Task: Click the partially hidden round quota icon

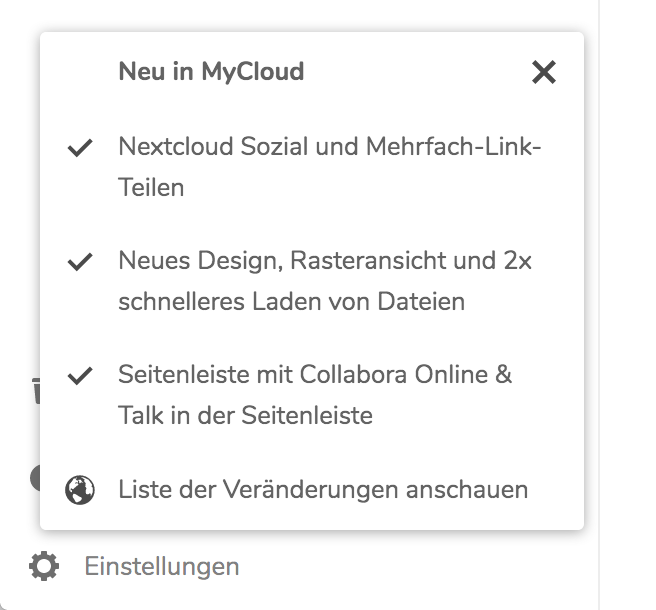Action: [x=35, y=478]
